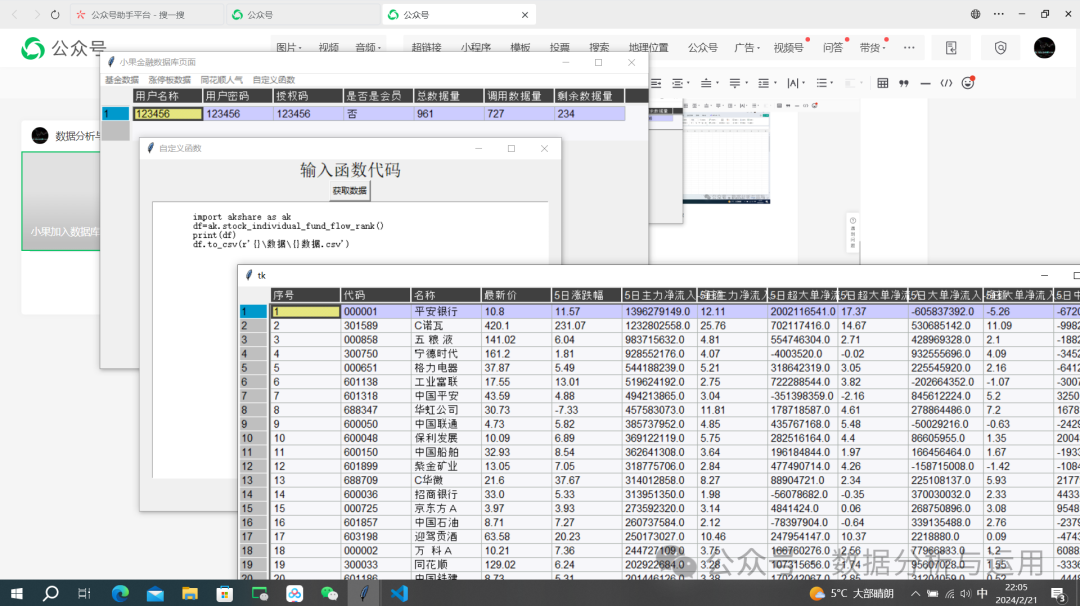This screenshot has width=1080, height=606.
Task: Open WeChat from the taskbar
Action: 329,593
